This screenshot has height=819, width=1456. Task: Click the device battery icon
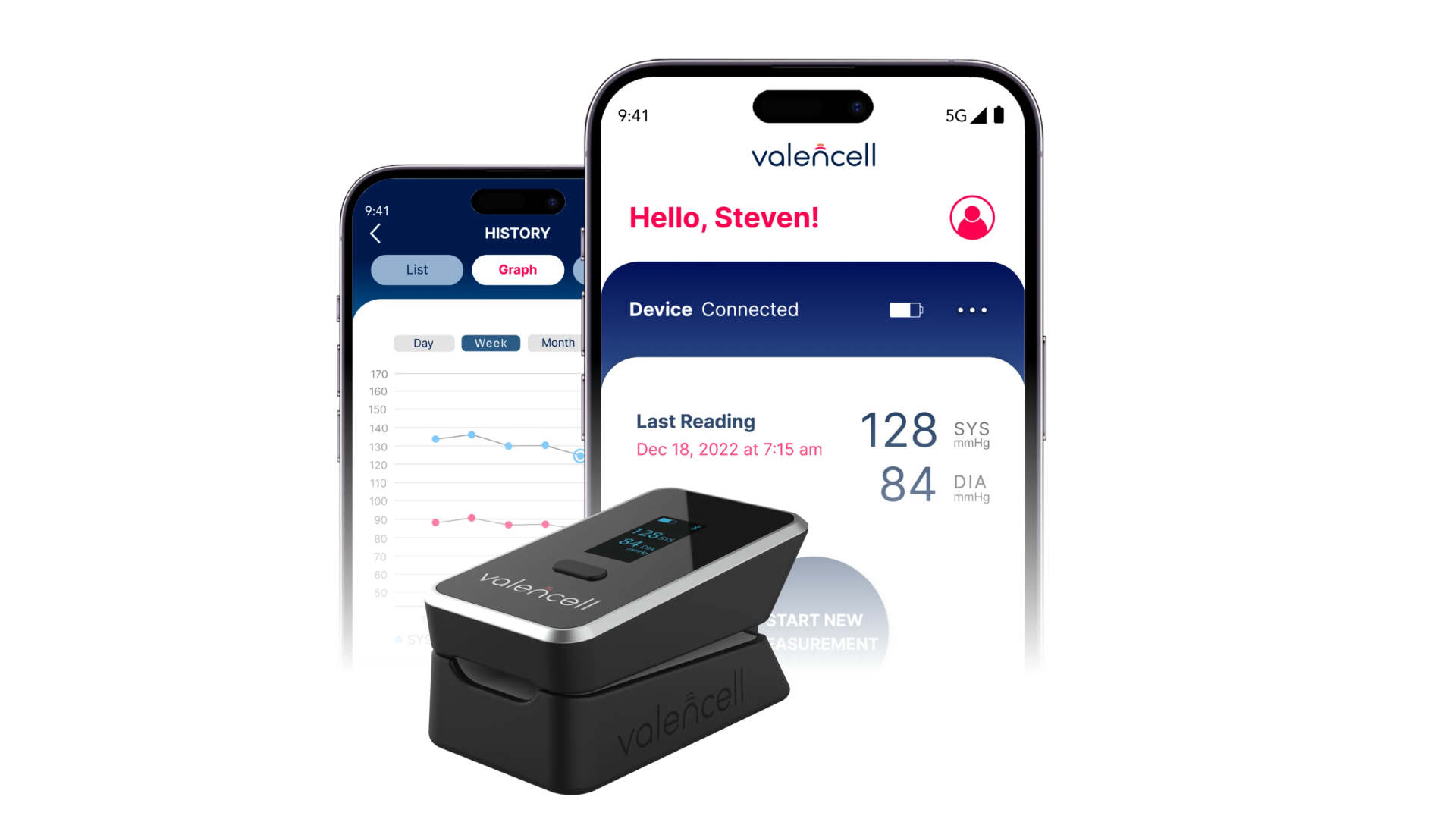[x=906, y=309]
